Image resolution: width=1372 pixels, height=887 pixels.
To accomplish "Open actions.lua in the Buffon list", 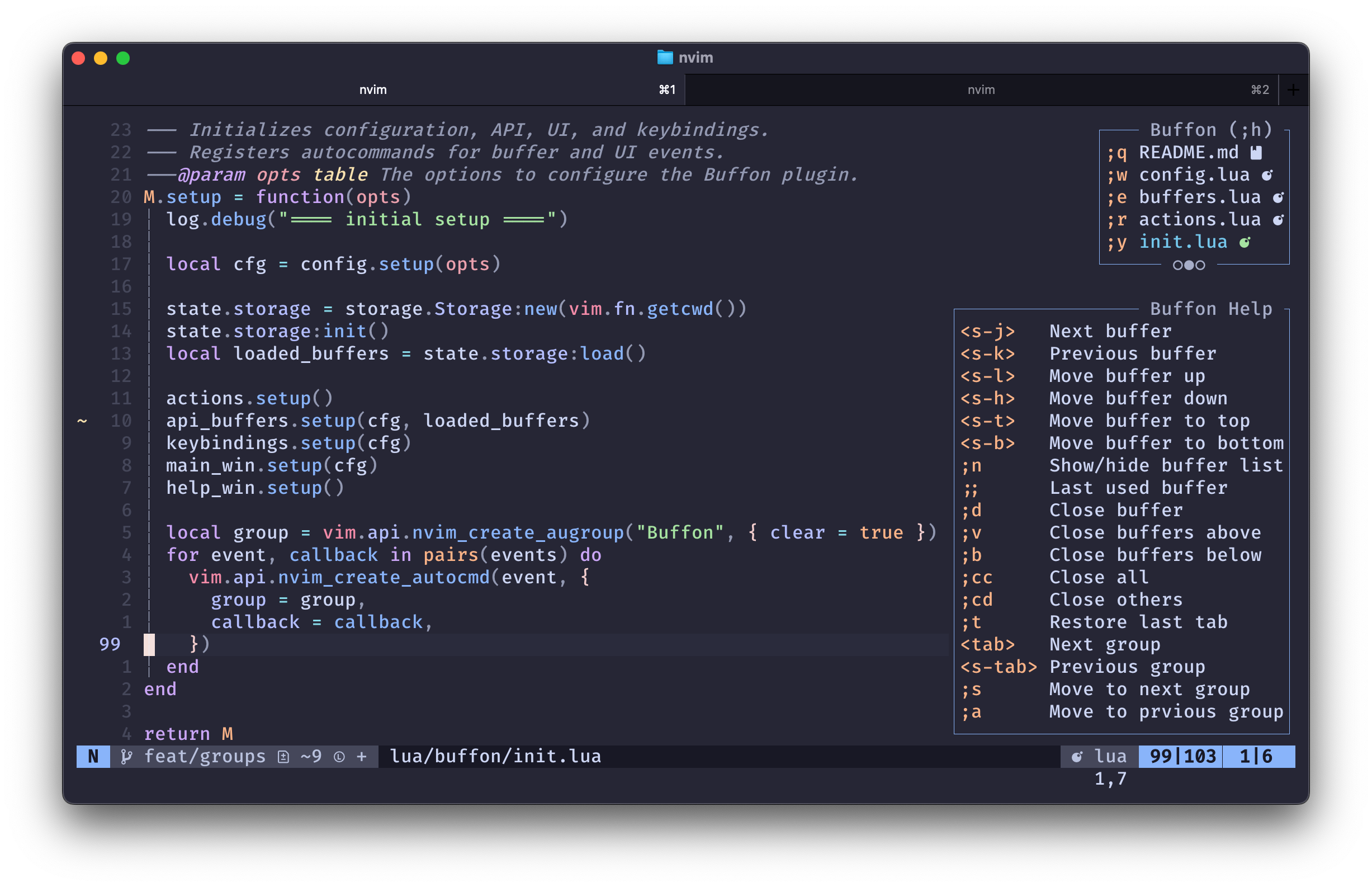I will coord(1199,219).
